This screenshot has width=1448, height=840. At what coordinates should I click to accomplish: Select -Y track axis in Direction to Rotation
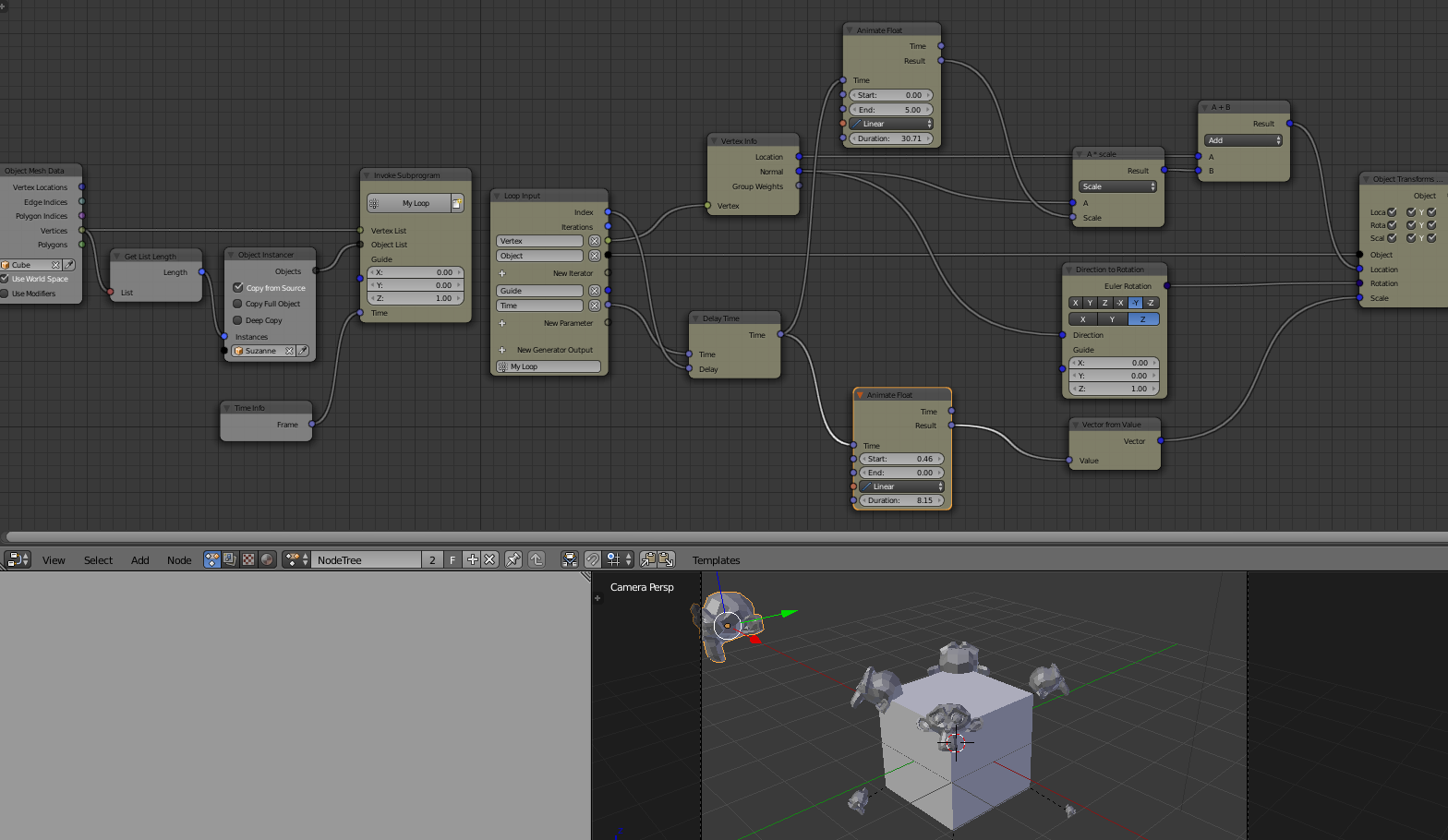pyautogui.click(x=1135, y=303)
